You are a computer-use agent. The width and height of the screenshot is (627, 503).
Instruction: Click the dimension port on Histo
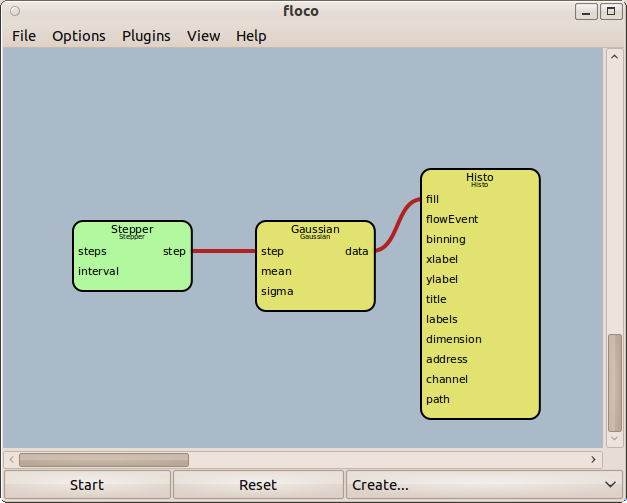[x=454, y=339]
